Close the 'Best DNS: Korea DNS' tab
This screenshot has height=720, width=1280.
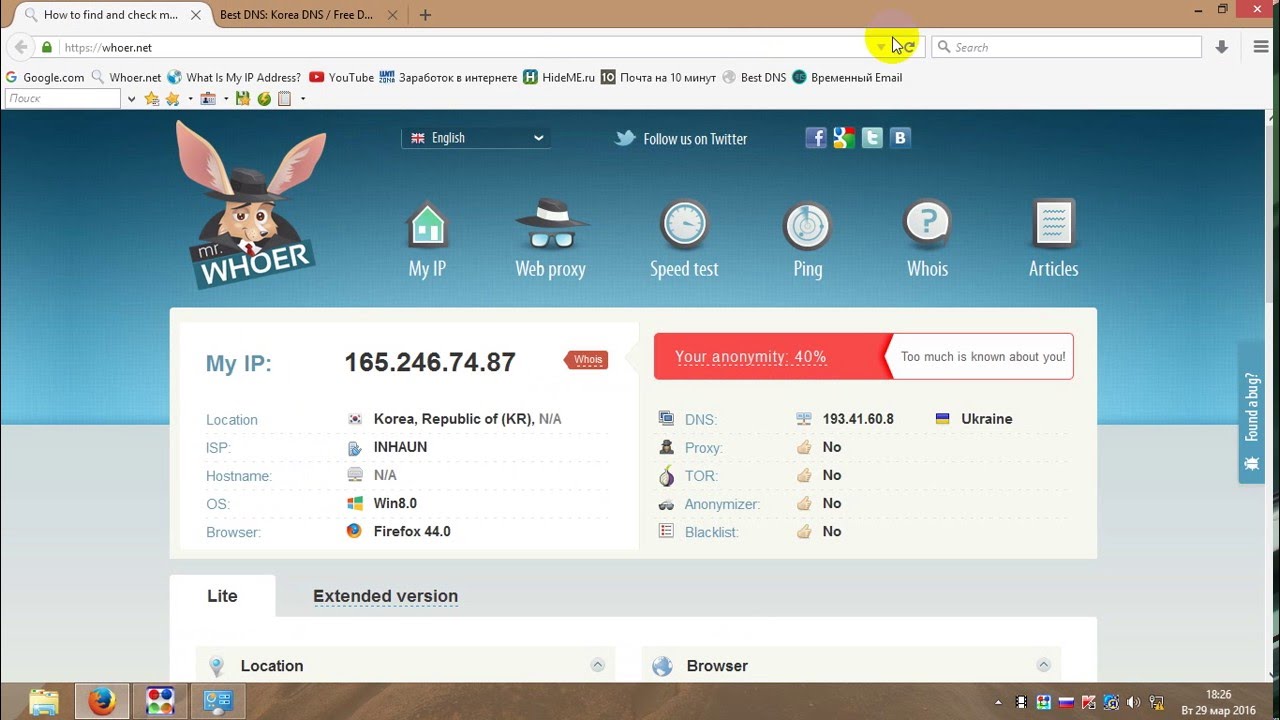click(392, 15)
